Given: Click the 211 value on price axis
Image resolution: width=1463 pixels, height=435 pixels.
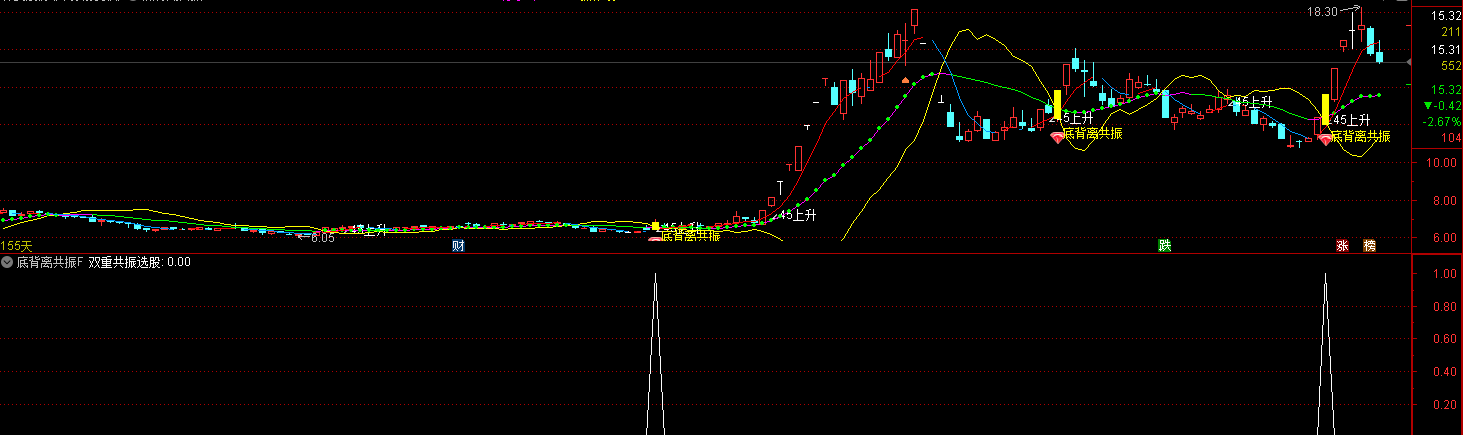Looking at the screenshot, I should click(x=1451, y=32).
